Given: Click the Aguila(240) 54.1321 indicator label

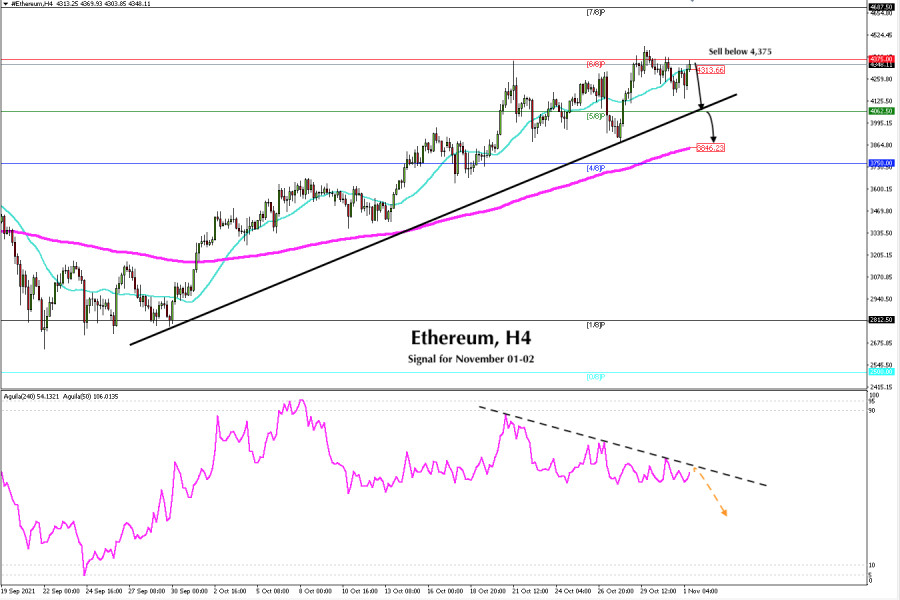Looking at the screenshot, I should click(32, 397).
